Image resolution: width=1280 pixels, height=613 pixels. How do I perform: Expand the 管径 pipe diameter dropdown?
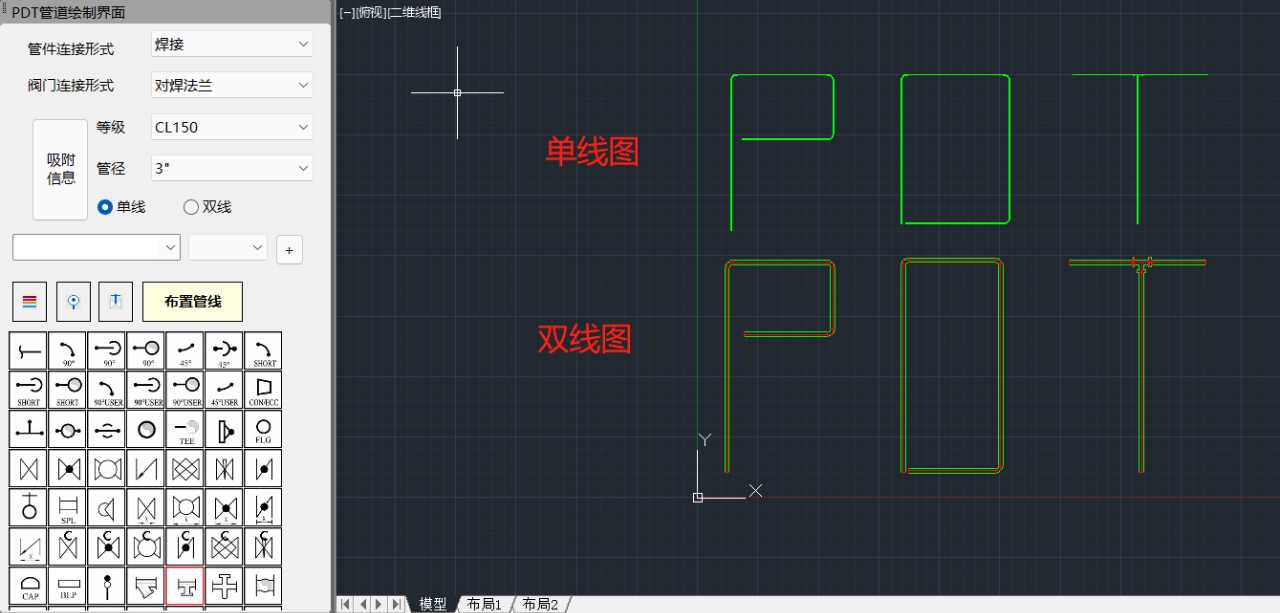click(x=231, y=168)
